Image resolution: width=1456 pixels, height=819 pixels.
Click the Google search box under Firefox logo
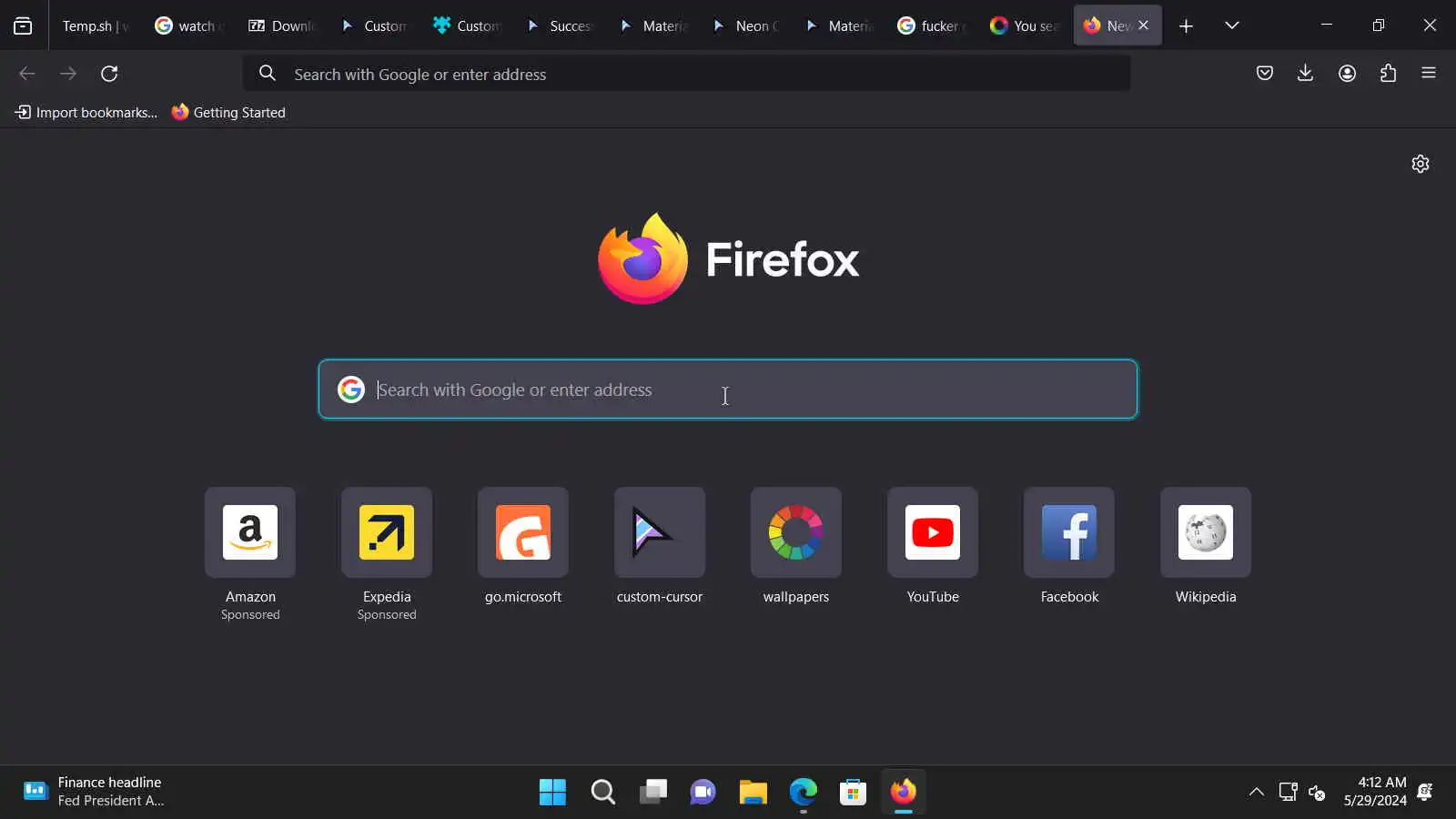coord(728,389)
